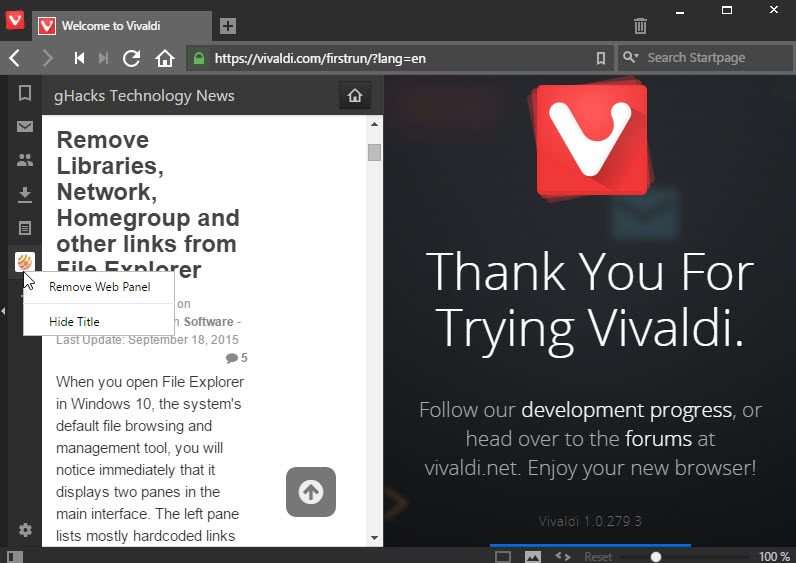Image resolution: width=796 pixels, height=563 pixels.
Task: Open the Vivaldi main menu logo button
Action: click(15, 21)
